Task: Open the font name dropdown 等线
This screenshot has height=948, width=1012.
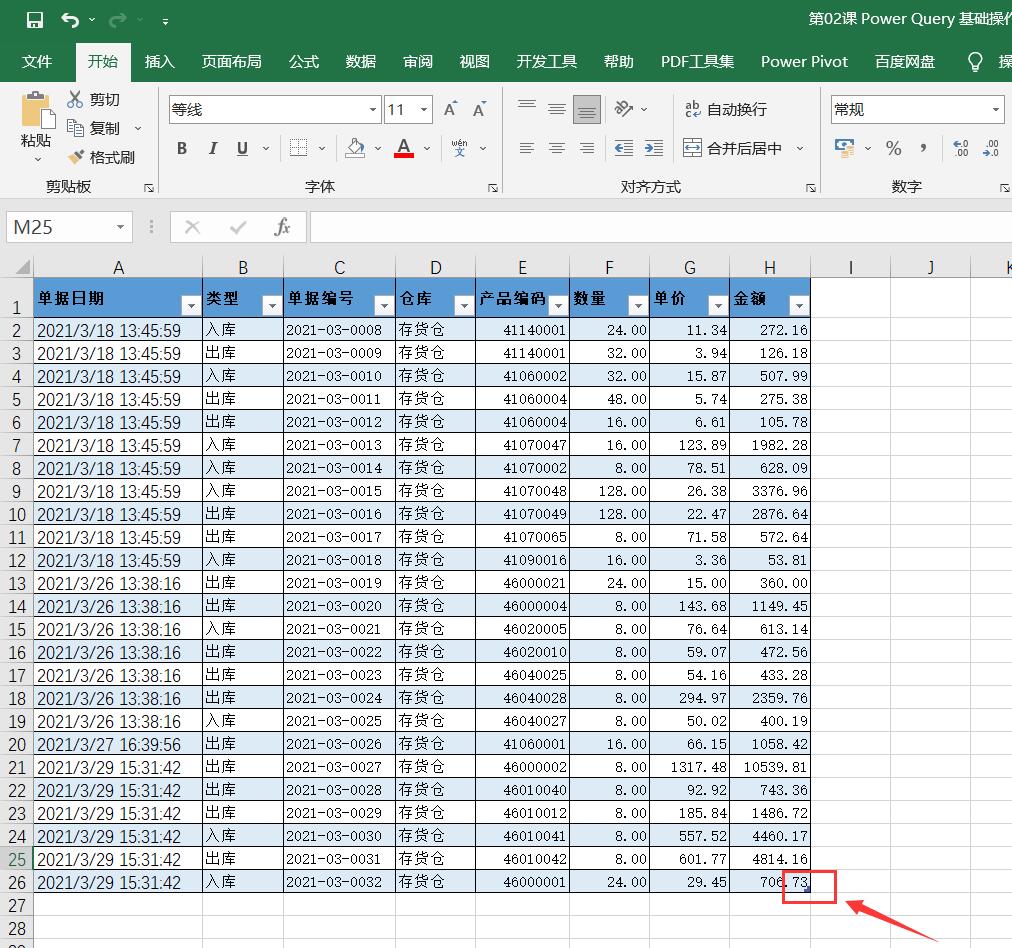Action: click(373, 110)
